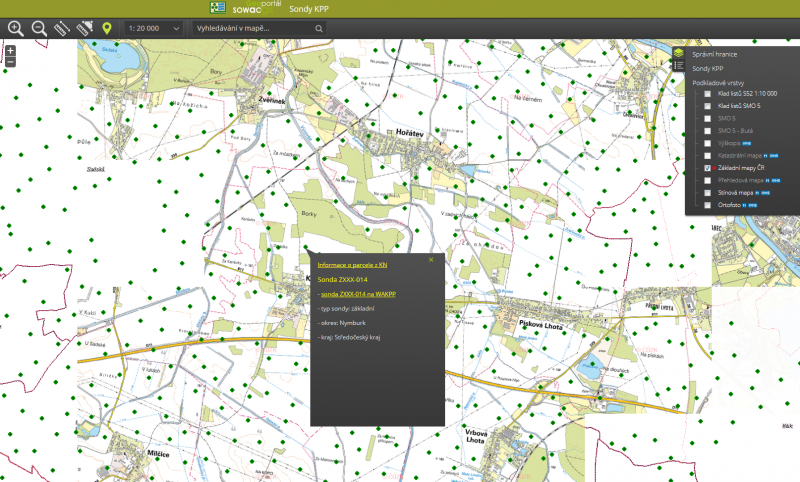Expand the Správní hranice layer group

714,54
